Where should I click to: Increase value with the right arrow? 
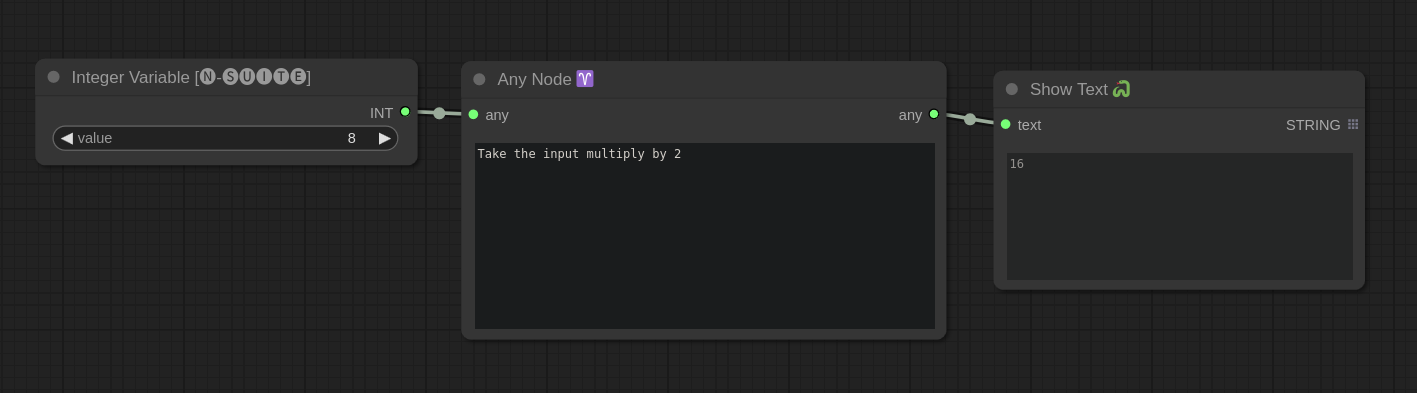tap(384, 138)
